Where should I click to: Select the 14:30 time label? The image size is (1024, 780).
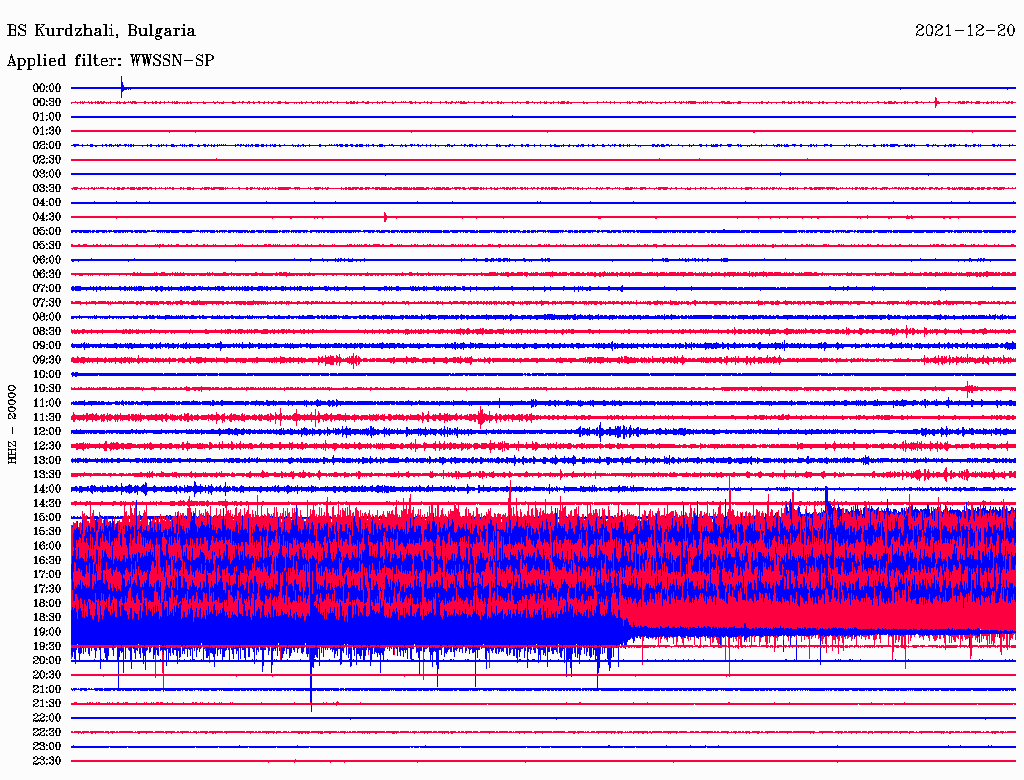click(x=47, y=504)
